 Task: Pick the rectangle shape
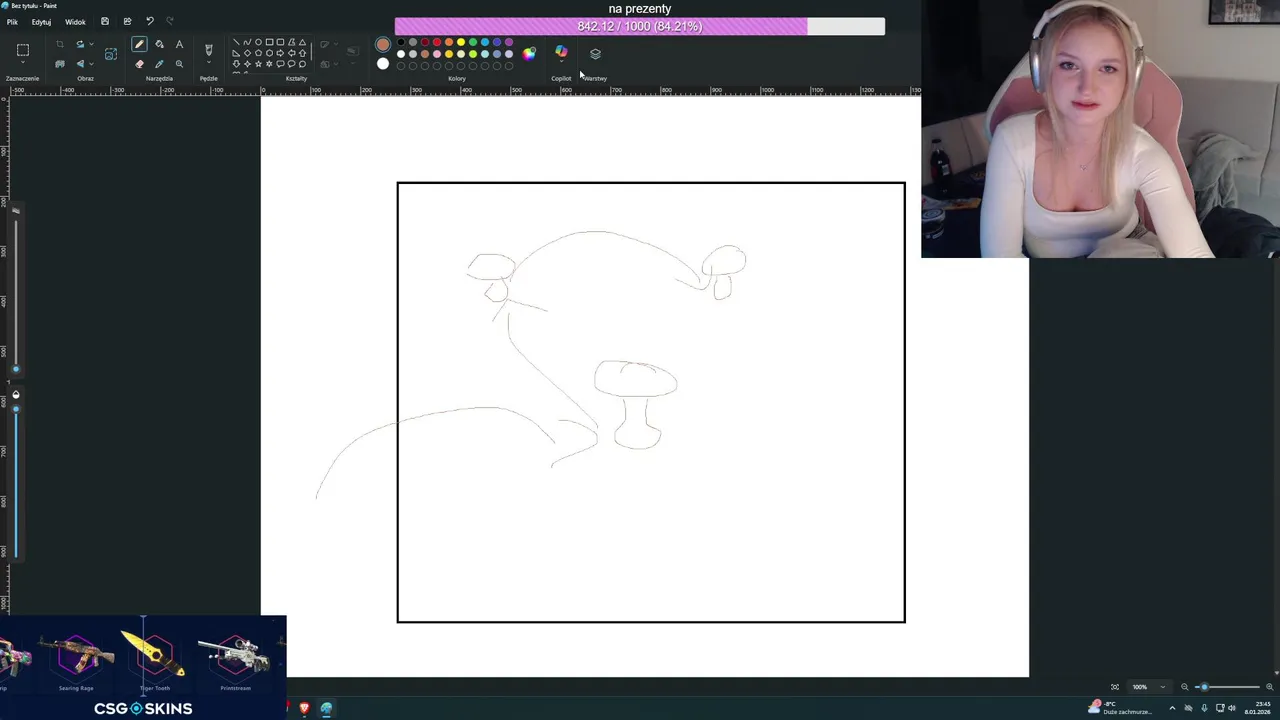(x=269, y=42)
